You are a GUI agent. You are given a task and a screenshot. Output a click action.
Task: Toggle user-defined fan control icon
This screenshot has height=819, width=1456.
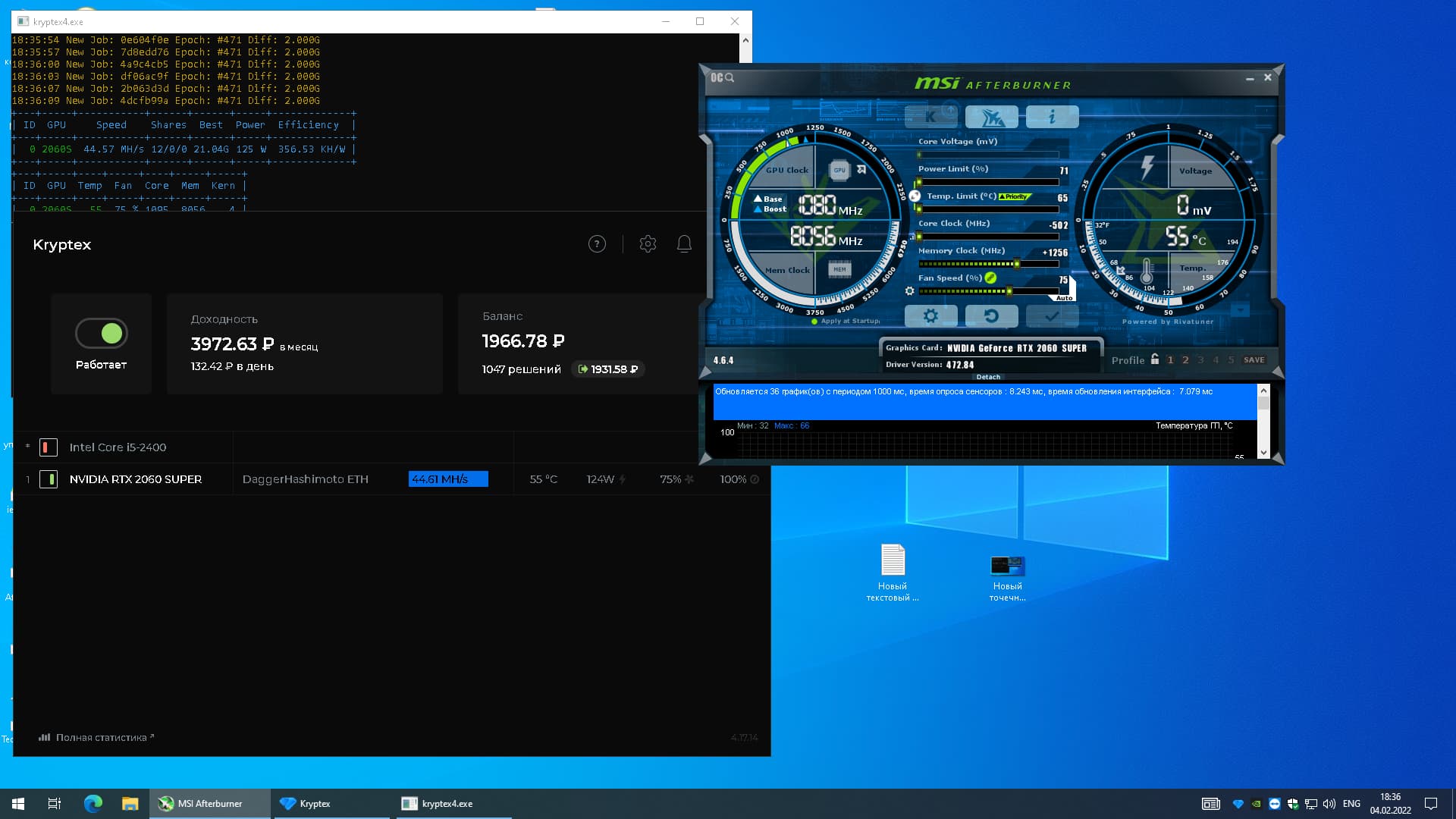click(x=990, y=278)
